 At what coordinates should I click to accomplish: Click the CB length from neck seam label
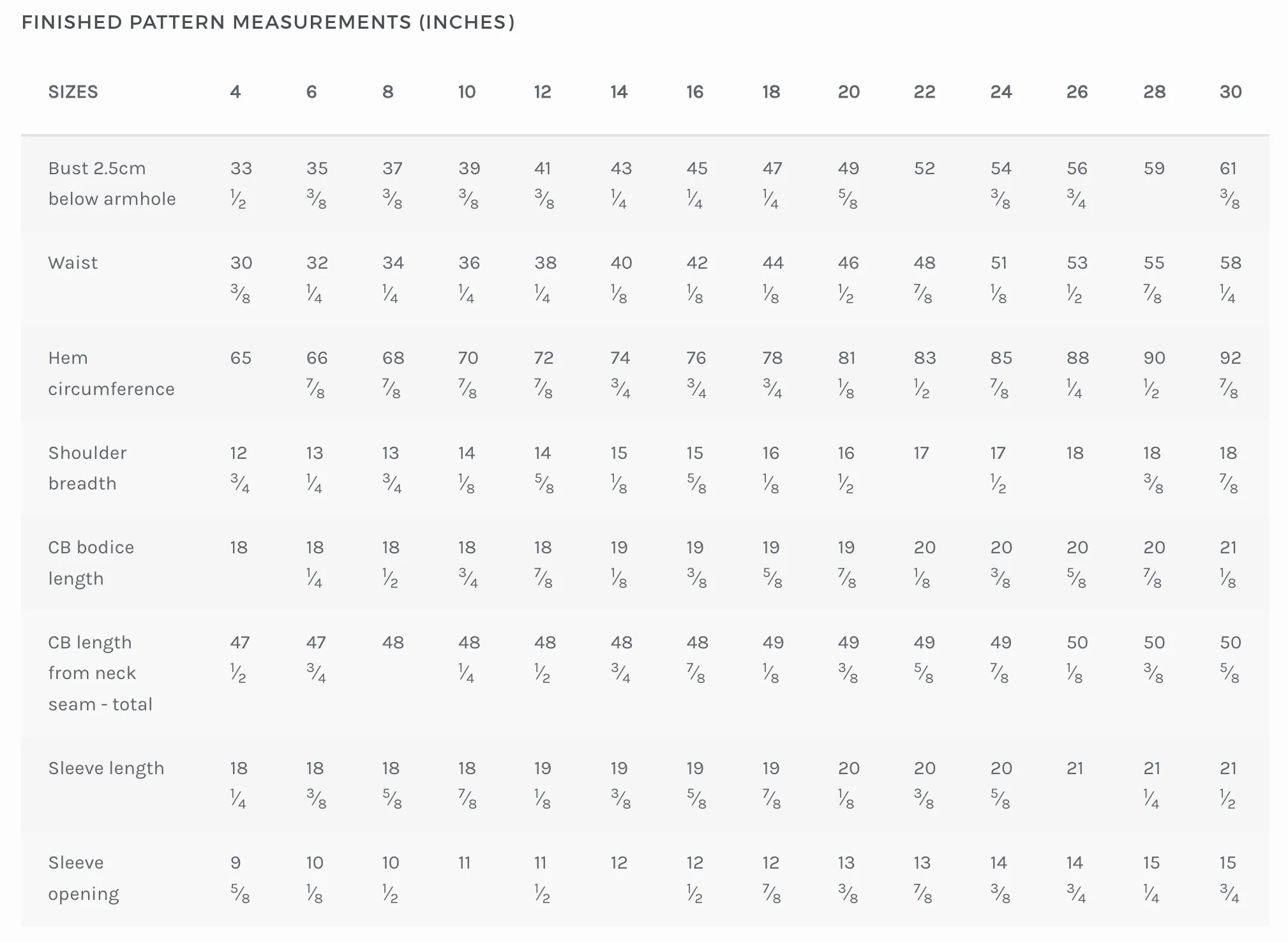pyautogui.click(x=100, y=673)
